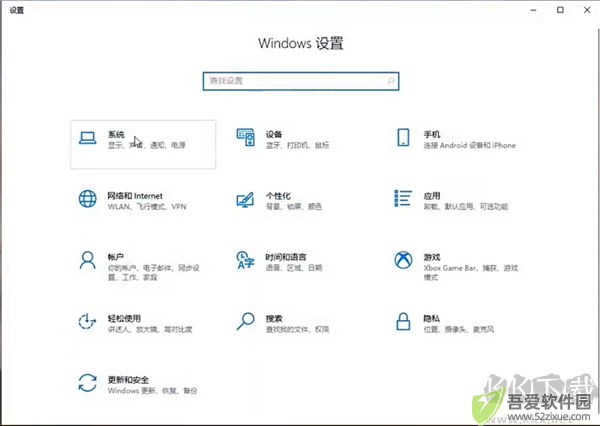The width and height of the screenshot is (600, 426).
Task: Click 位置、摄像头、麦克风 description
Action: [458, 329]
